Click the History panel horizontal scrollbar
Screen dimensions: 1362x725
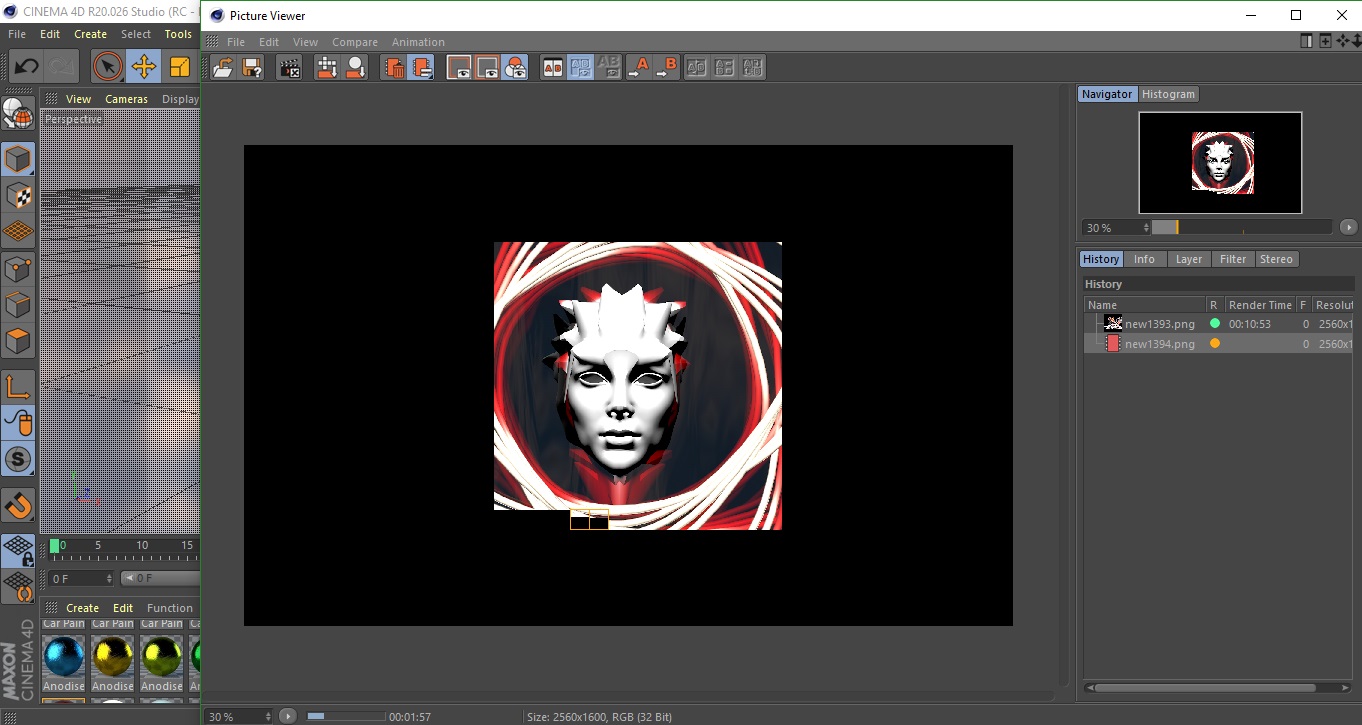(1204, 688)
